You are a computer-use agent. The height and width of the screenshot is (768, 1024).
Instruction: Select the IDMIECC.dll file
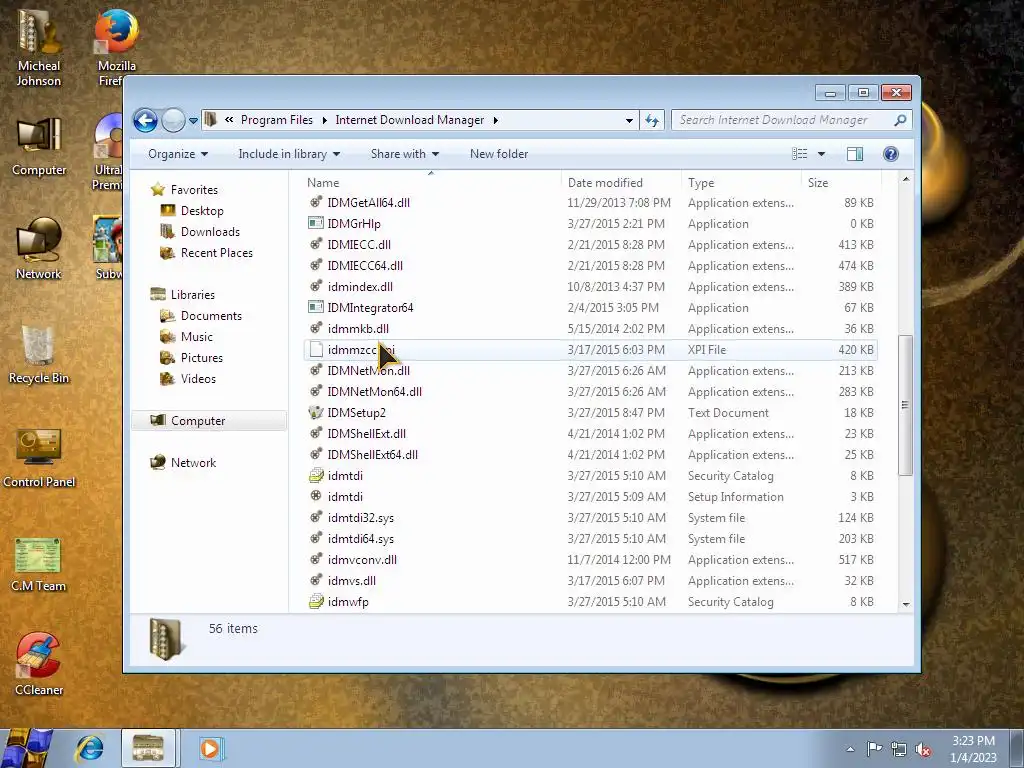pos(359,245)
